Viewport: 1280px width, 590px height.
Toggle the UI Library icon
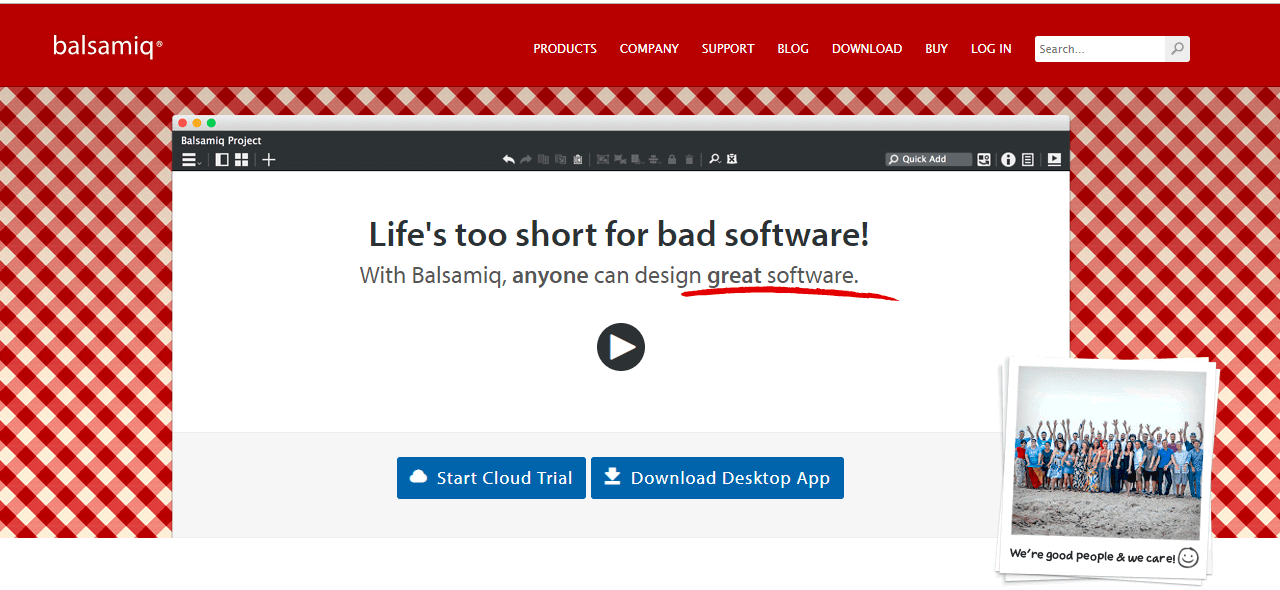984,159
